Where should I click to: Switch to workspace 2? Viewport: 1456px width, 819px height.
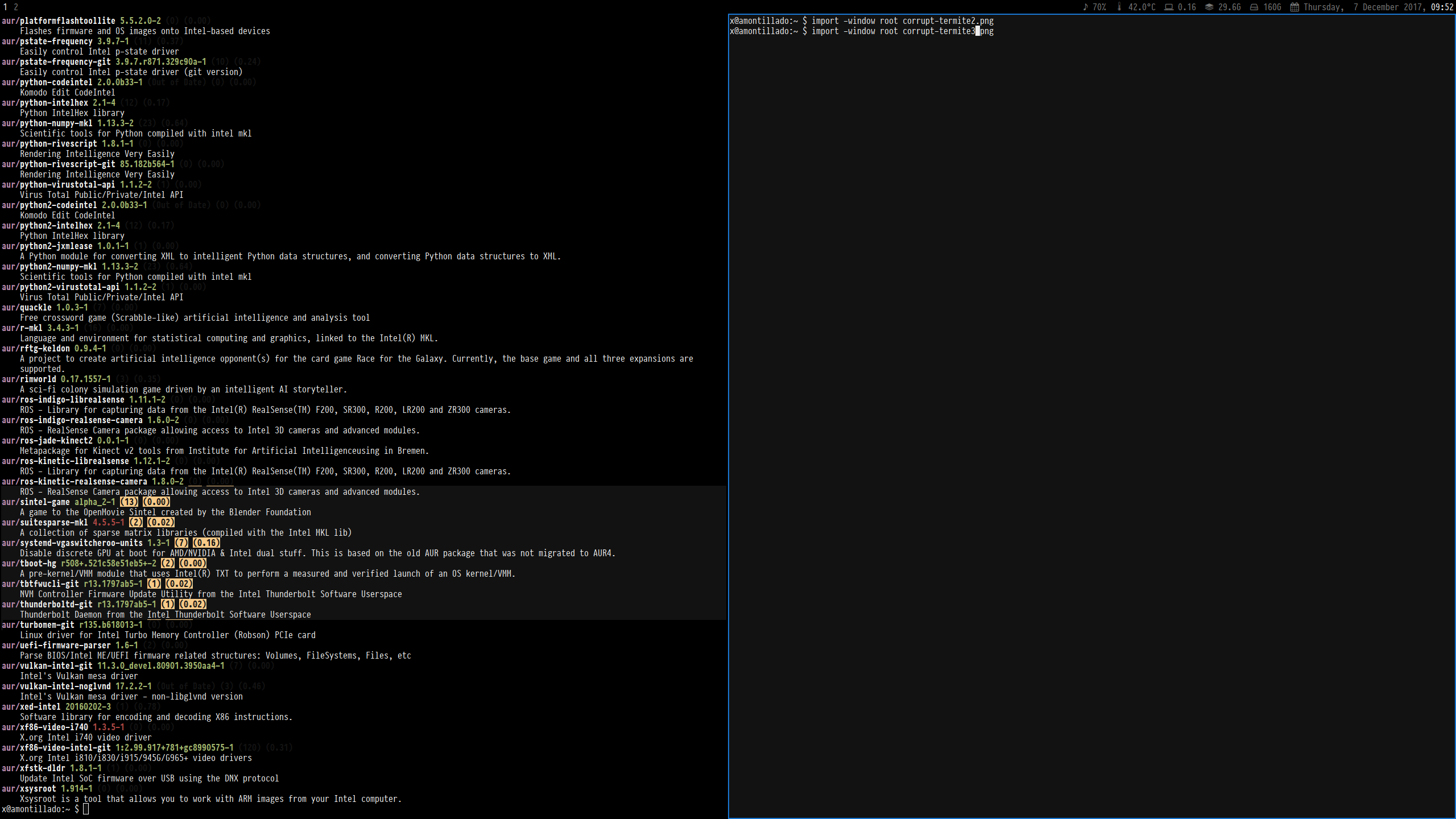coord(16,7)
